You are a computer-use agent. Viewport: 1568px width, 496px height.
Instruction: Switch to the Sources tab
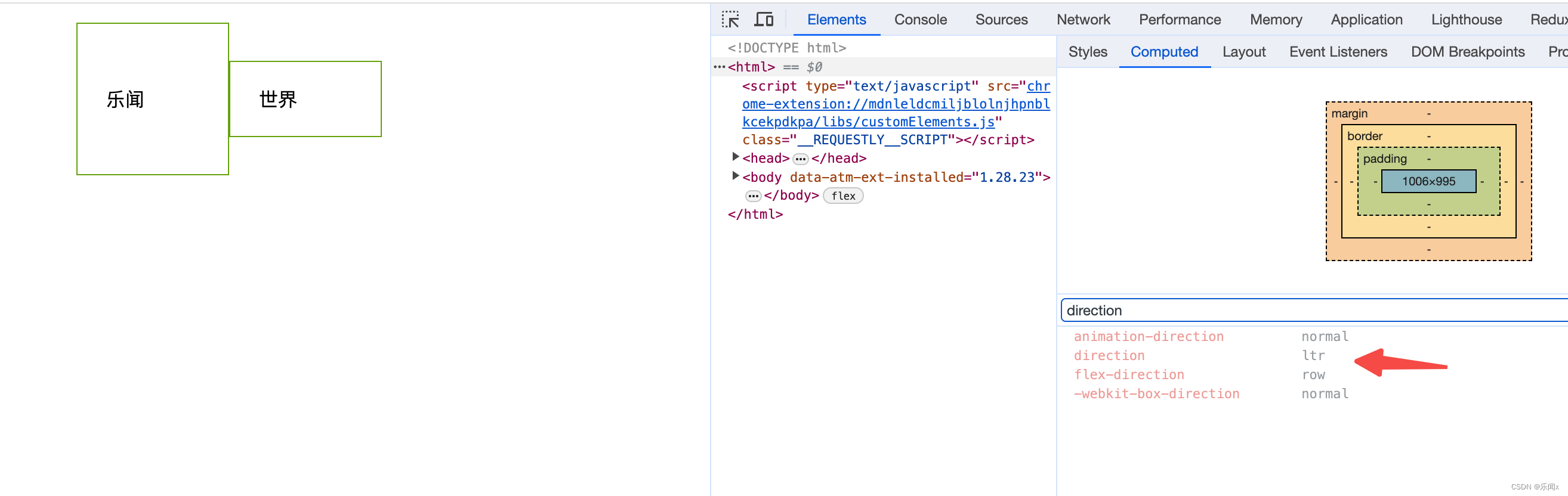pyautogui.click(x=1001, y=20)
